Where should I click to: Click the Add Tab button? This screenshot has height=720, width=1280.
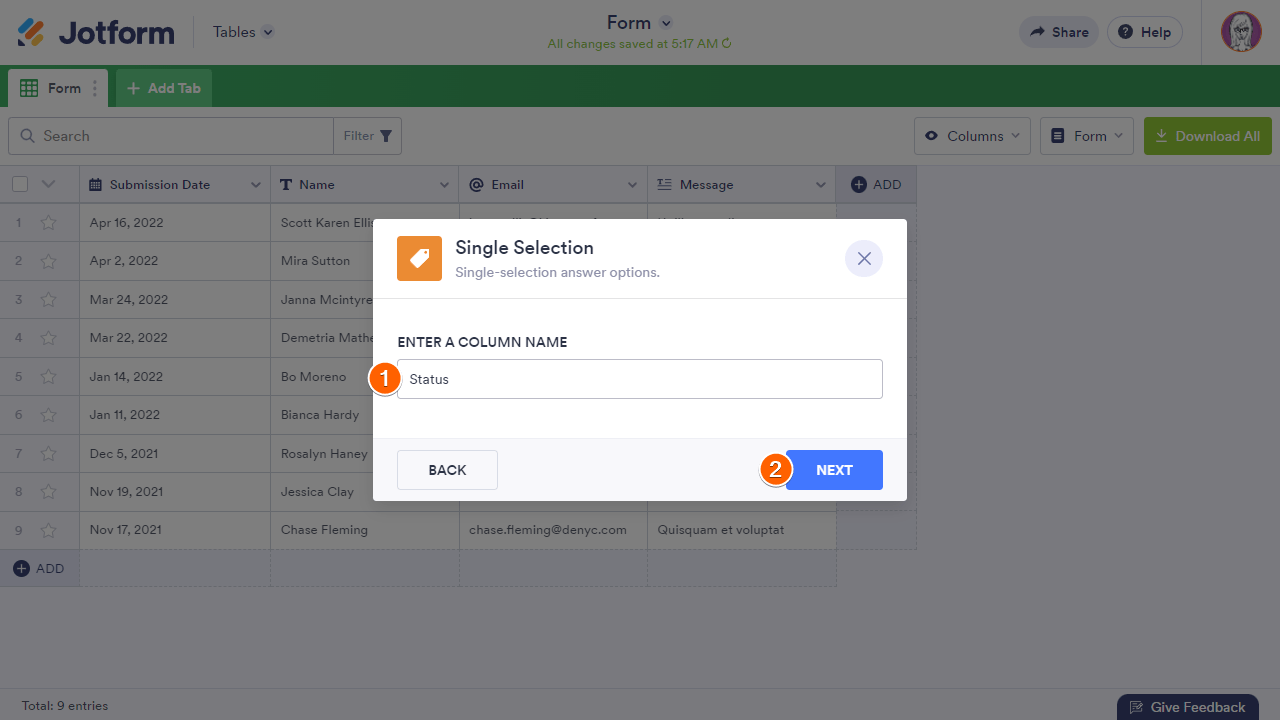(164, 88)
